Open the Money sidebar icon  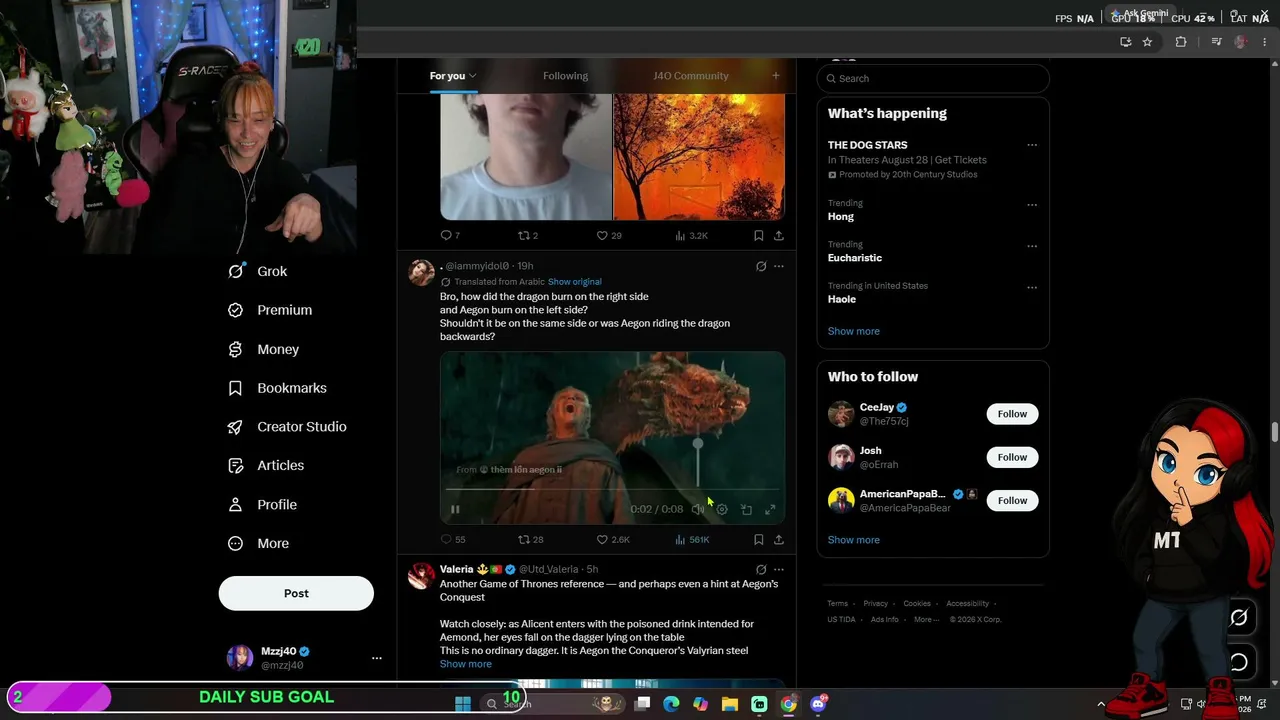(235, 349)
